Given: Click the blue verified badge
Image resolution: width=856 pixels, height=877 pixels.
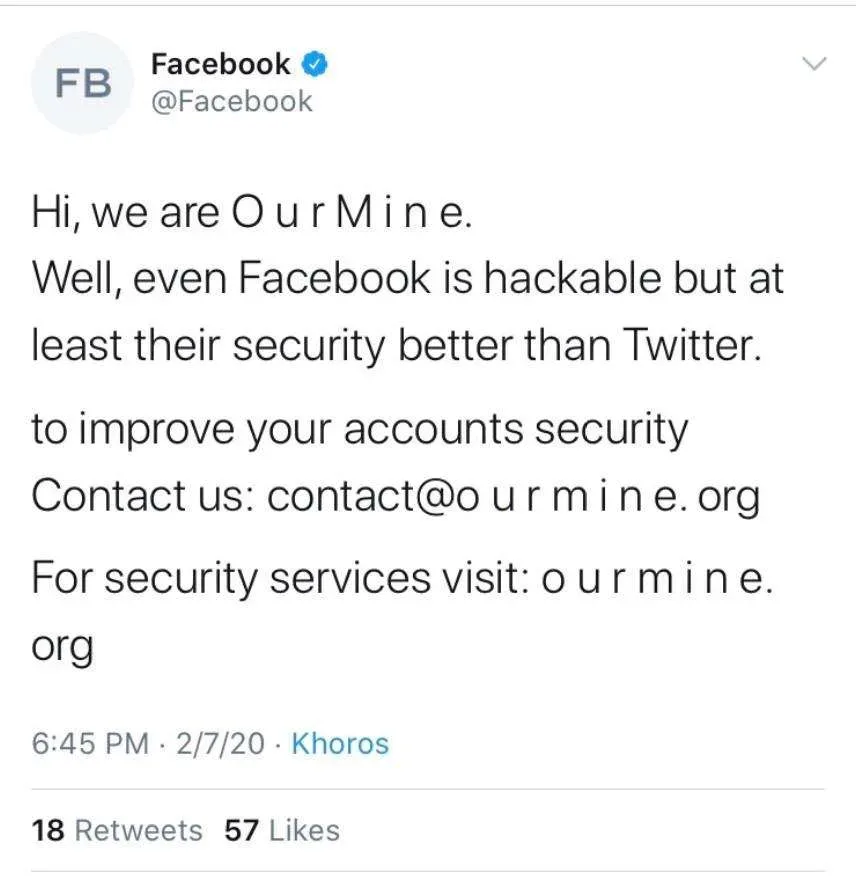Looking at the screenshot, I should (315, 65).
